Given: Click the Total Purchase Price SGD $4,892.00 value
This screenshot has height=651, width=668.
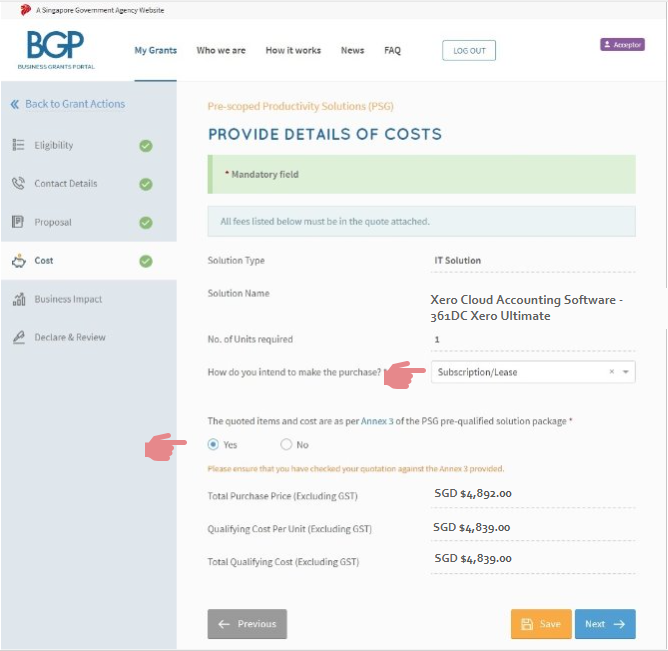Looking at the screenshot, I should click(473, 493).
